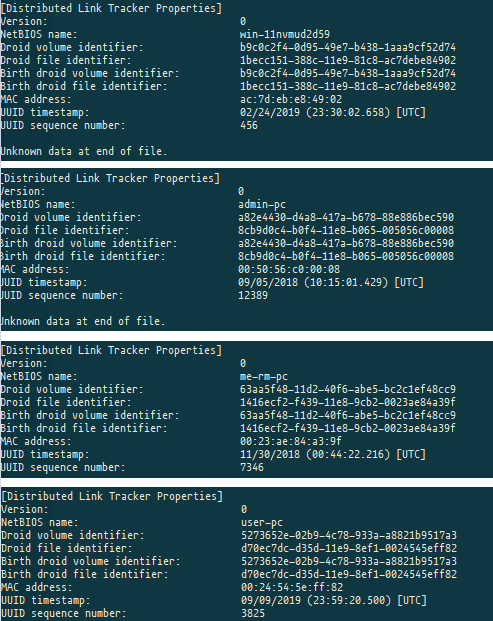Viewport: 493px width, 621px height.
Task: Click NetBIOS name user-pc
Action: pyautogui.click(x=262, y=522)
